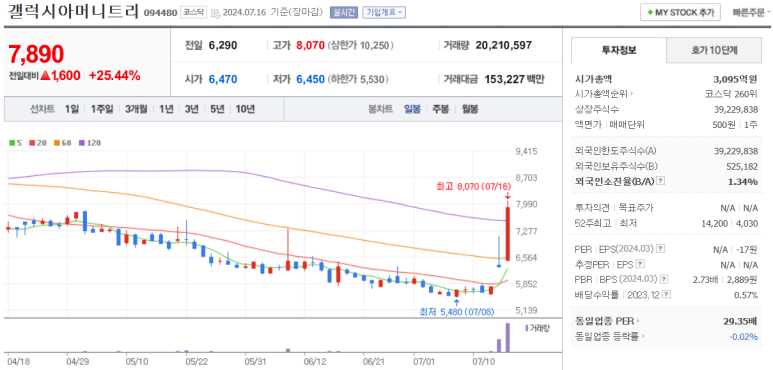Viewport: 773px width, 370px height.
Task: Click the help icon beside 추정PER EPS
Action: point(640,264)
